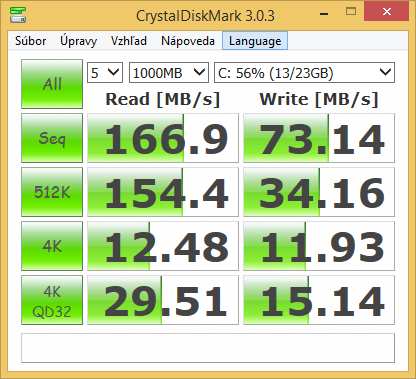Click the Seq write result 73.14

(319, 138)
